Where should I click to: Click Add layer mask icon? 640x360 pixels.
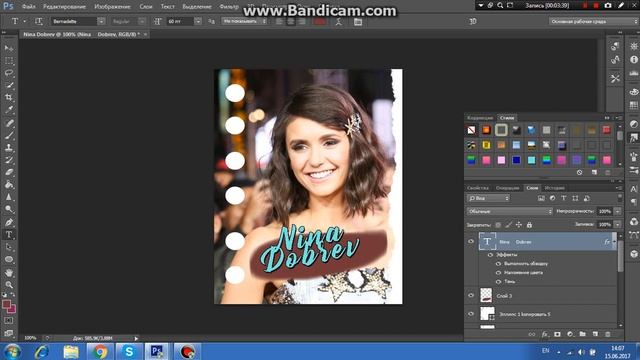[x=557, y=334]
